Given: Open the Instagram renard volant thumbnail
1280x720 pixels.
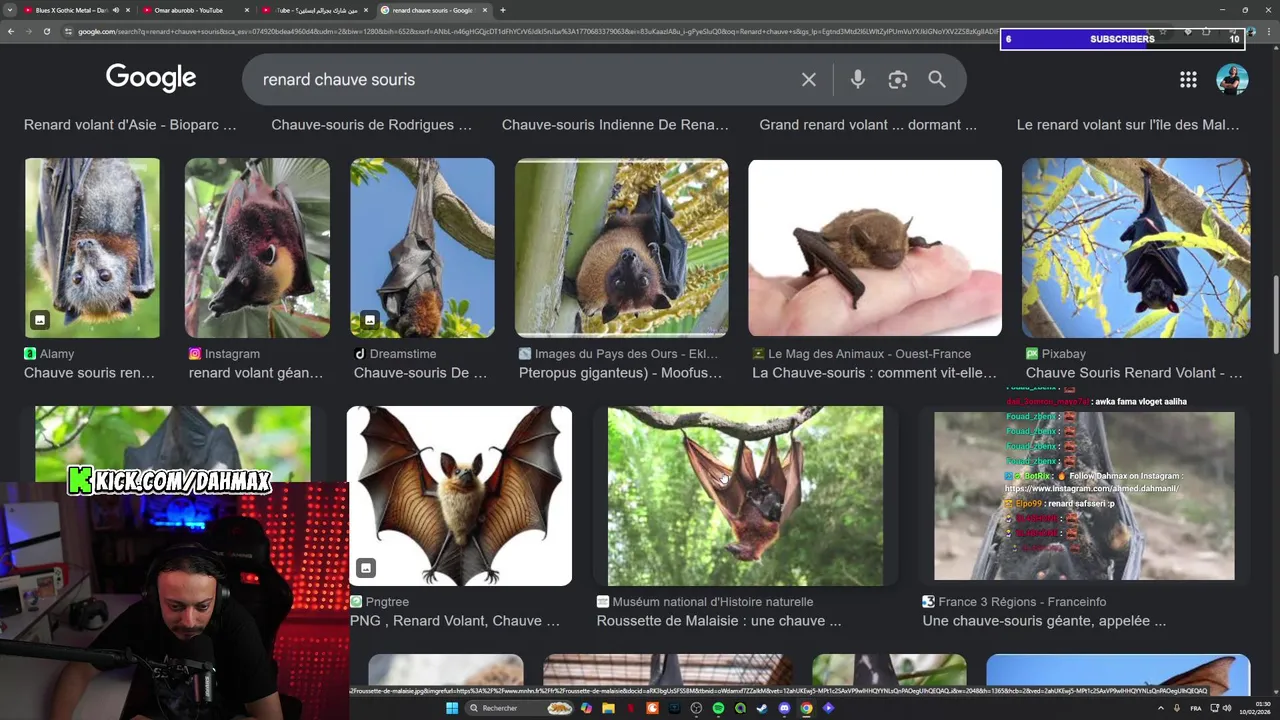Looking at the screenshot, I should tap(257, 247).
